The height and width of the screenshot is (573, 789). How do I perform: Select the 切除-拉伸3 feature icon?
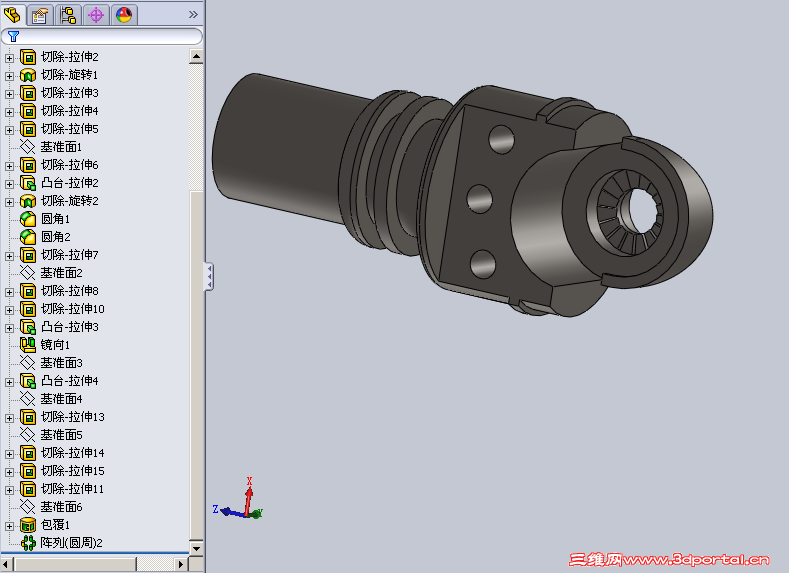(x=28, y=93)
